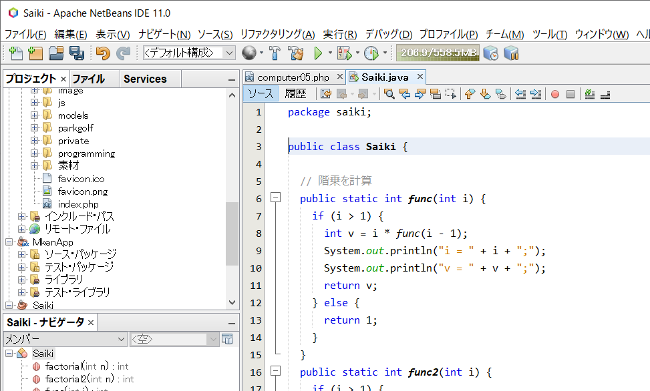
Task: Open the デバッグ(D) menu
Action: [x=388, y=34]
